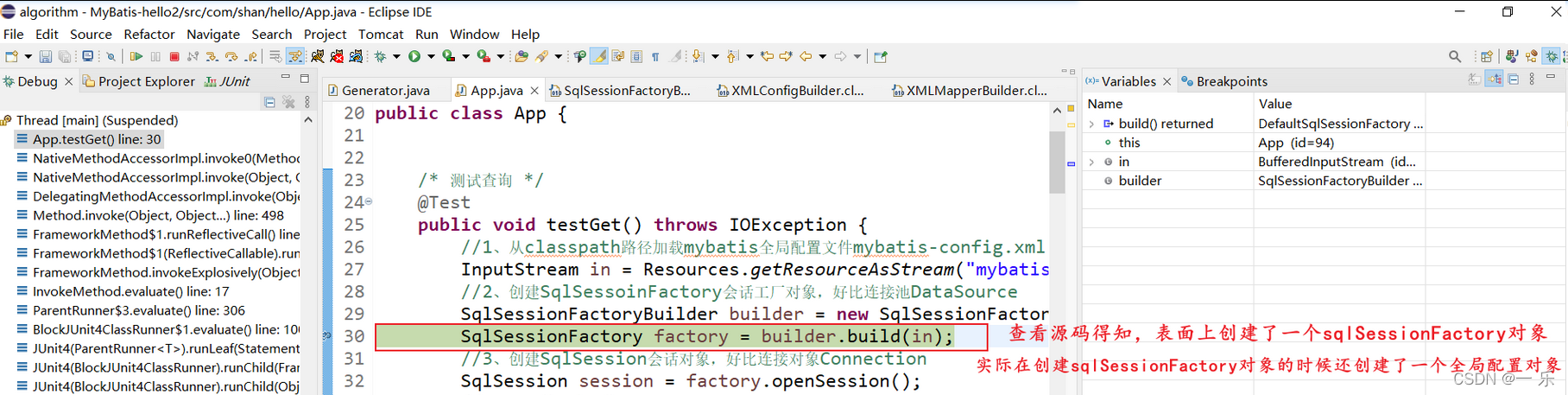
Task: Click the Resume debug button
Action: [x=136, y=56]
